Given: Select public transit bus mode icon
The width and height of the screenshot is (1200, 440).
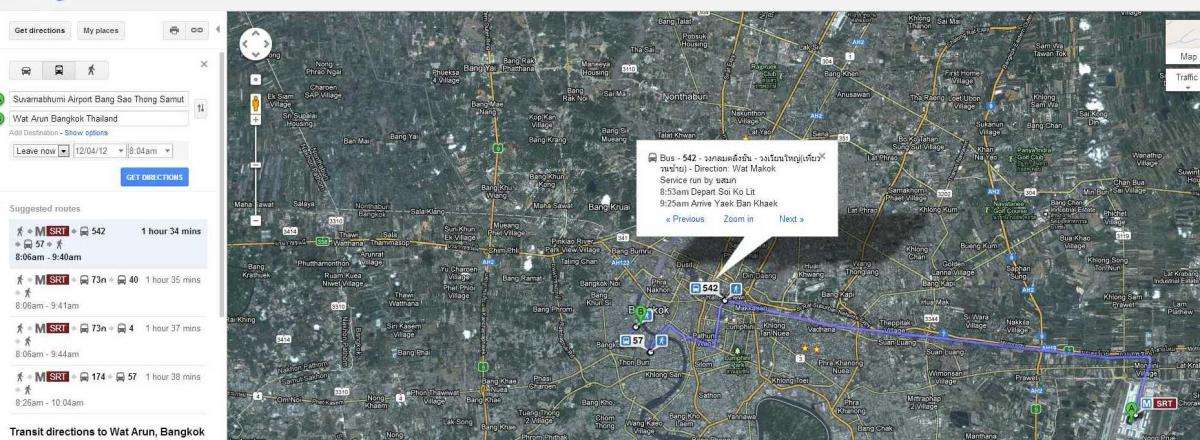Looking at the screenshot, I should 59,70.
